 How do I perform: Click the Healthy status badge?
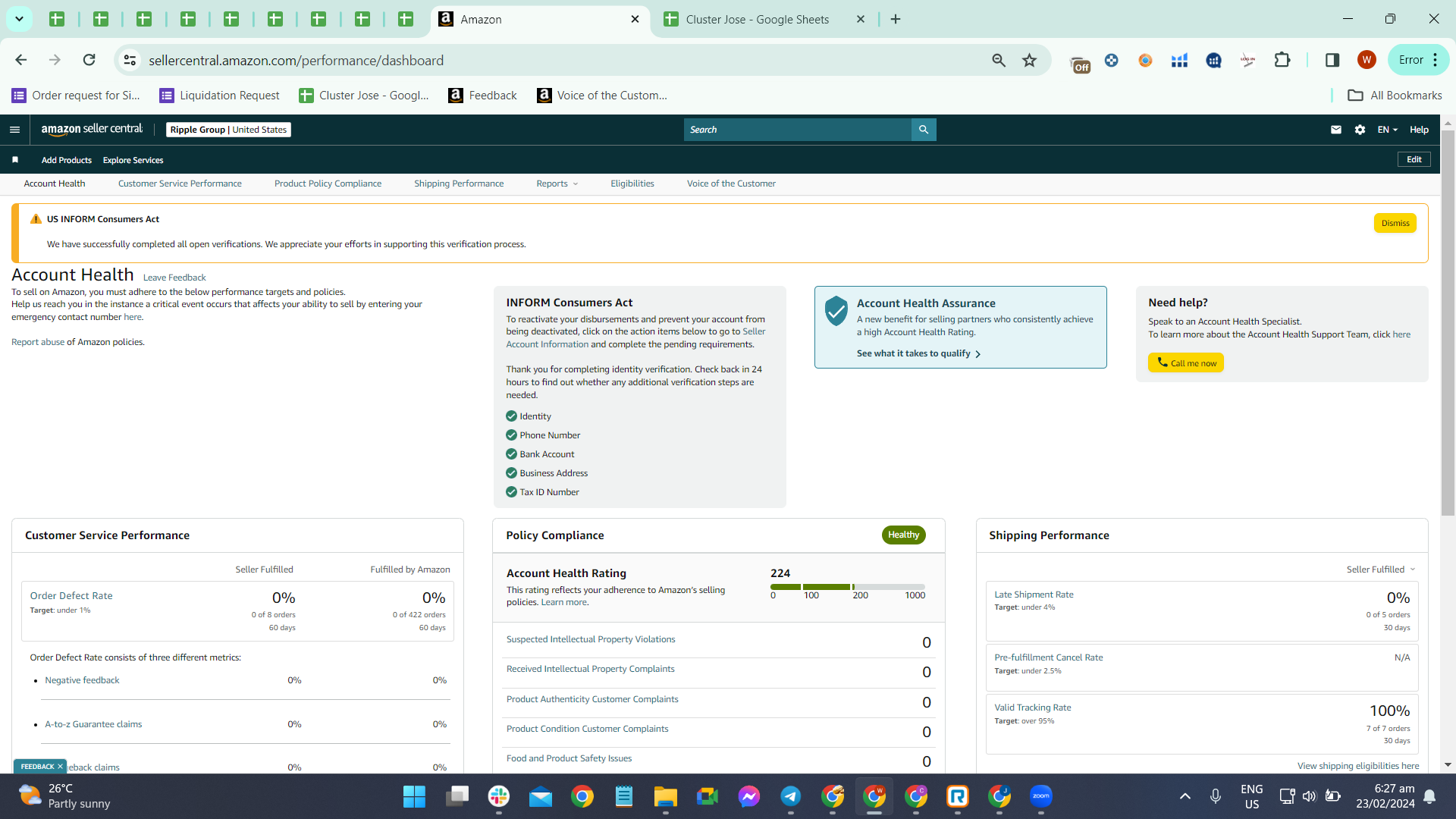pyautogui.click(x=903, y=535)
